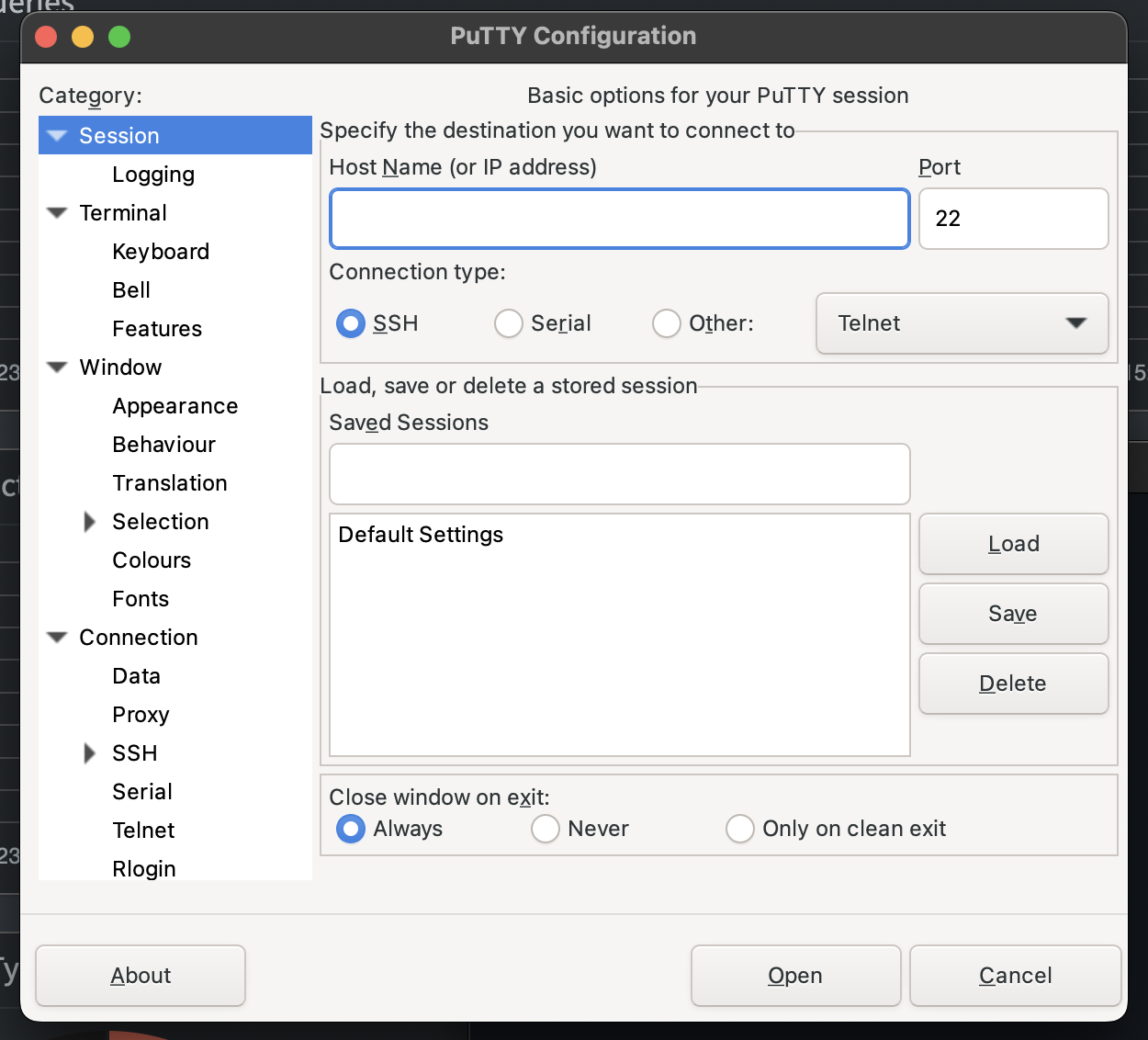Click the Open button to connect
Screen dimensions: 1148x1040
tap(795, 976)
